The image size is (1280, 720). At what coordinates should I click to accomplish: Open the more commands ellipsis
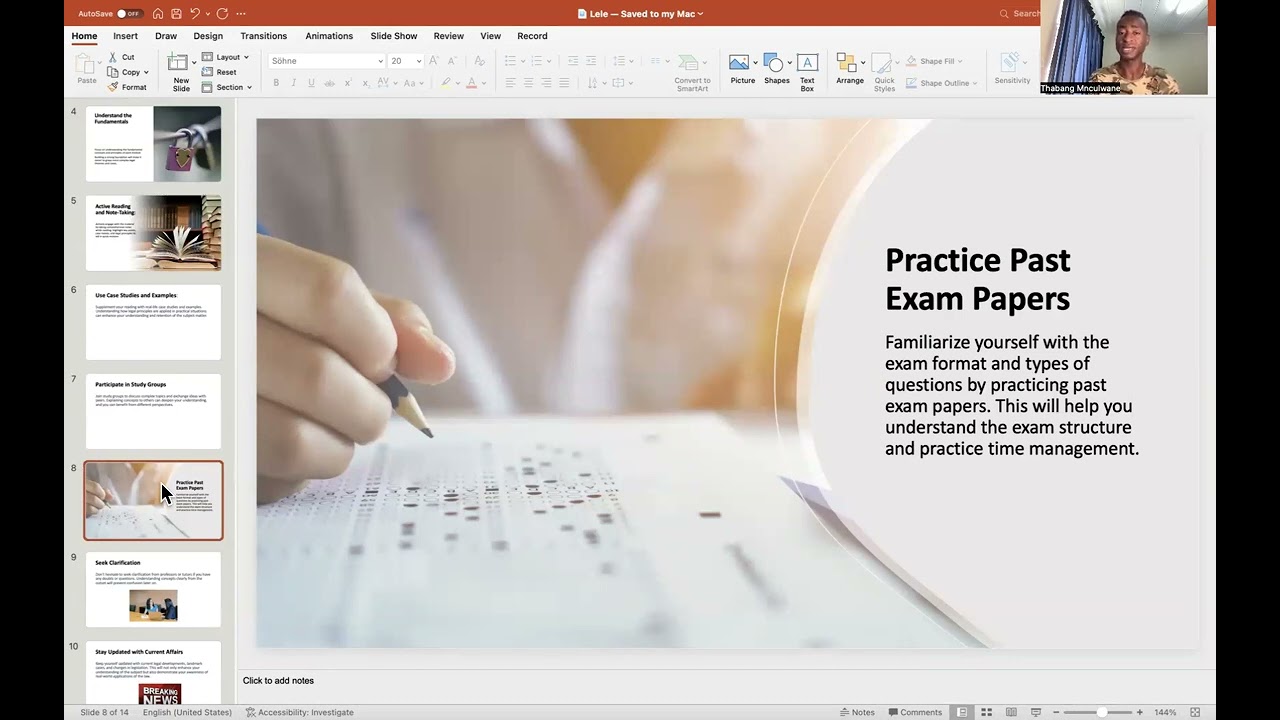[x=241, y=14]
